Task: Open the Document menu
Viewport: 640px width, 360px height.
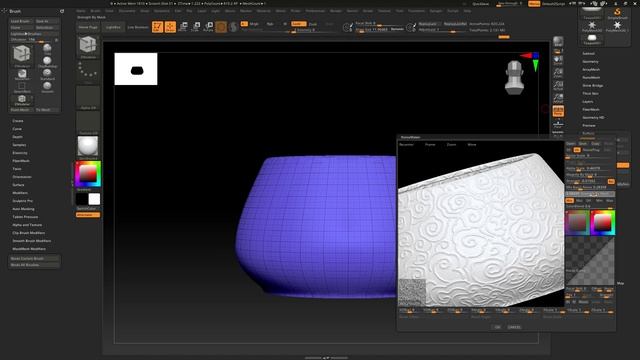Action: (127, 11)
